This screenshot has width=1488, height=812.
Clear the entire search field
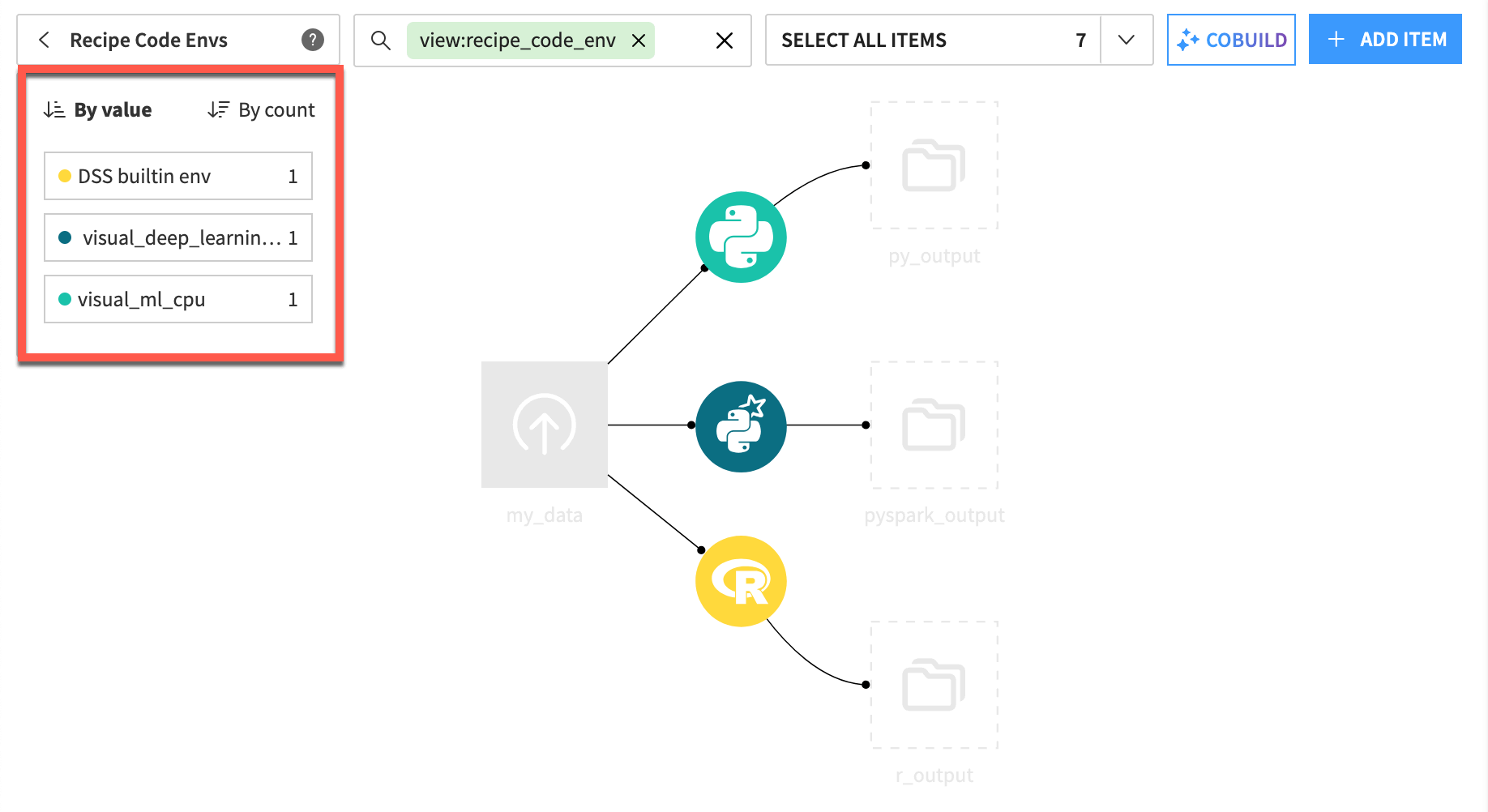coord(725,41)
